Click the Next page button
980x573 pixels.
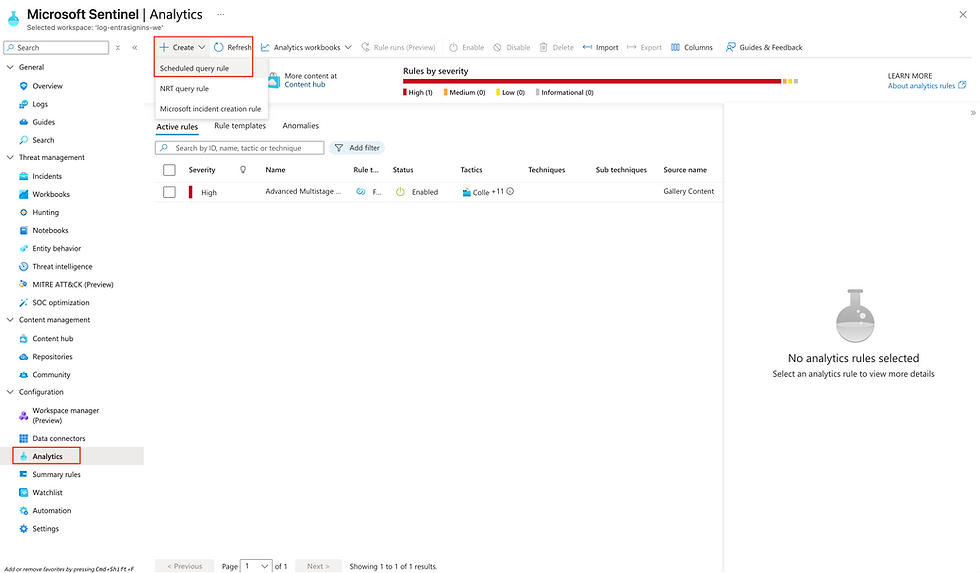tap(318, 566)
